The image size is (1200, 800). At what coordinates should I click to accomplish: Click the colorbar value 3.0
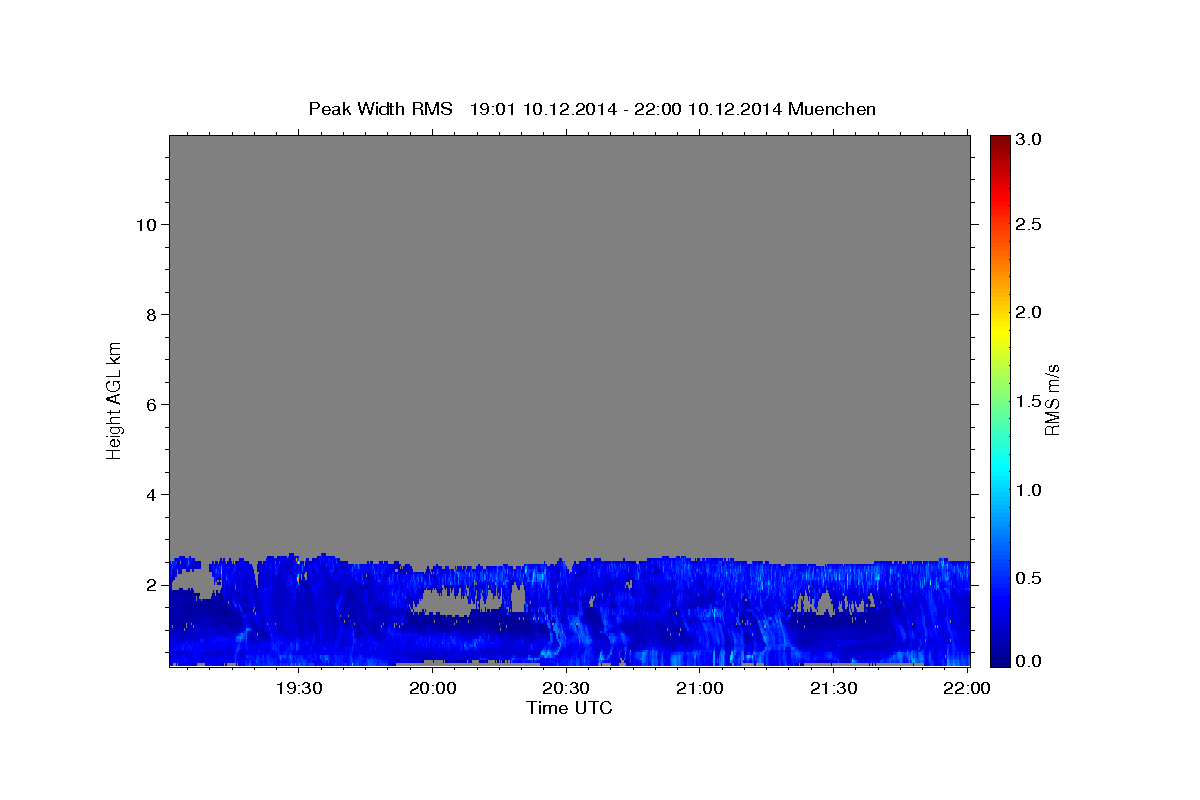(1030, 140)
